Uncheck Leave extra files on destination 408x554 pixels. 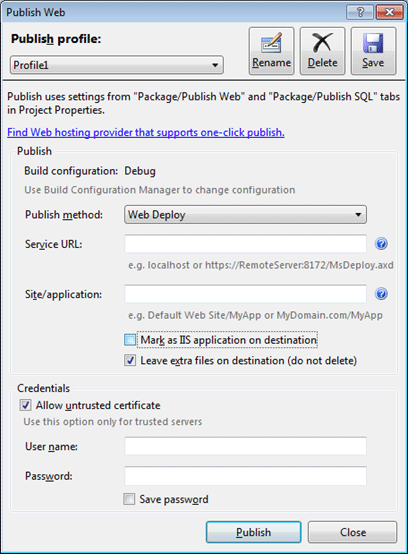coord(130,360)
